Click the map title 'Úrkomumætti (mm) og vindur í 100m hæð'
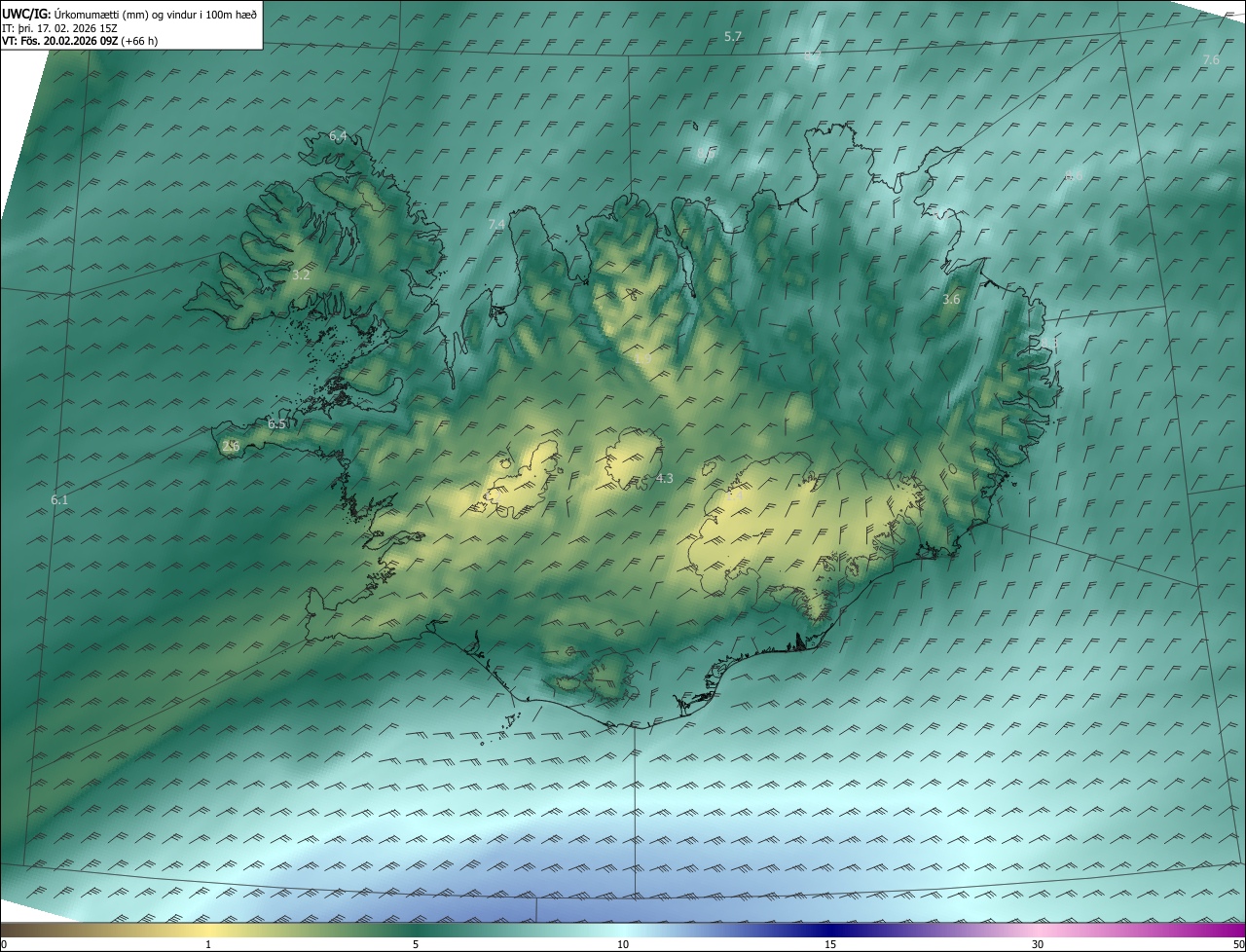 pos(154,14)
